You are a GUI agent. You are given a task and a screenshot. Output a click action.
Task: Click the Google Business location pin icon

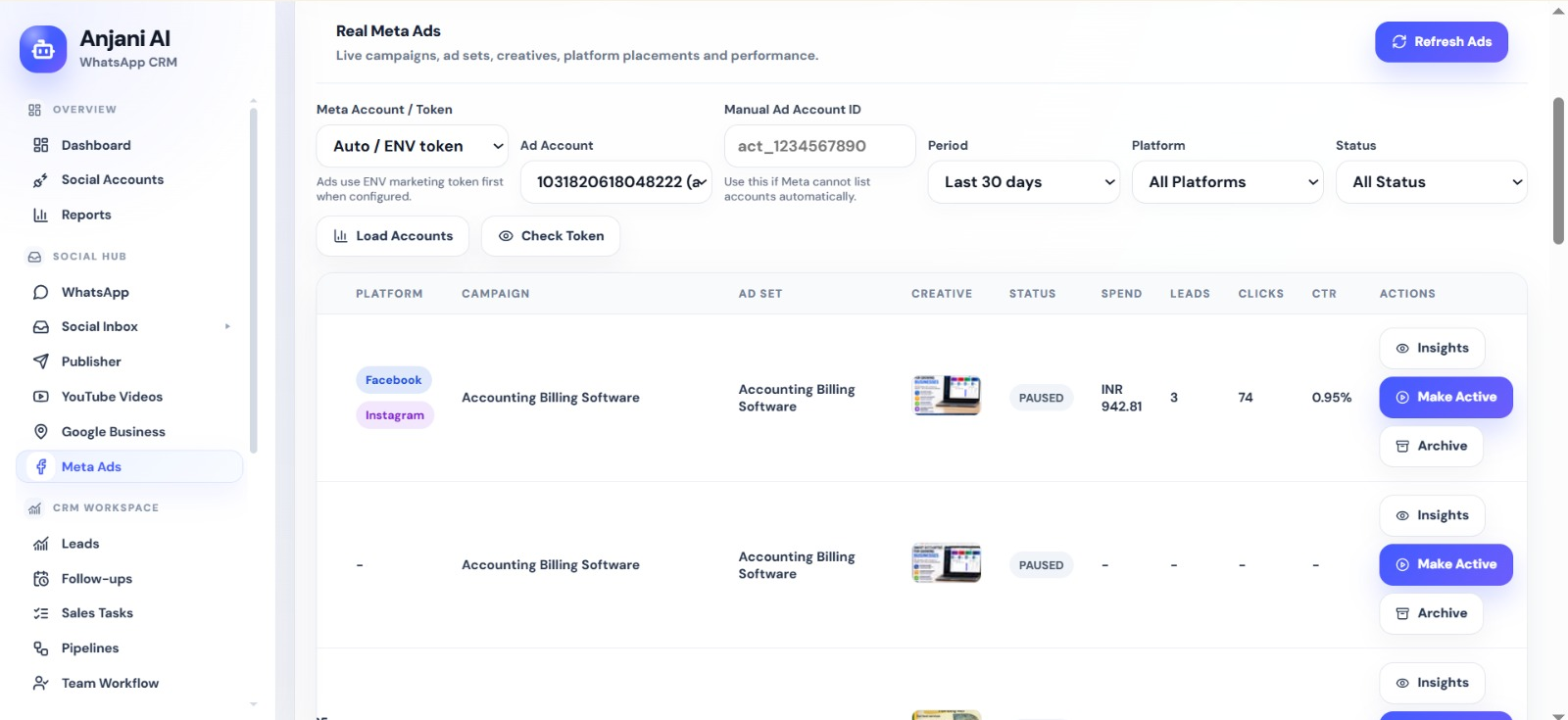tap(40, 432)
